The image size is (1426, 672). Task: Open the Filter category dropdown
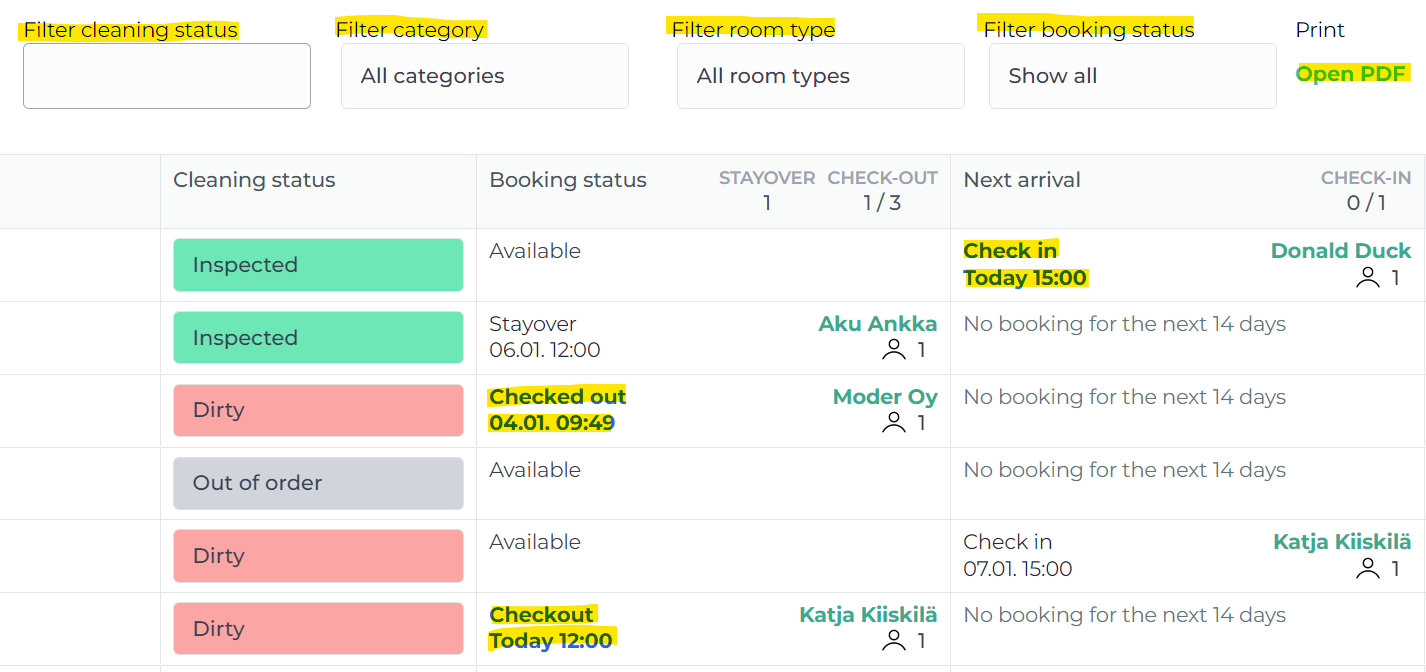(484, 76)
